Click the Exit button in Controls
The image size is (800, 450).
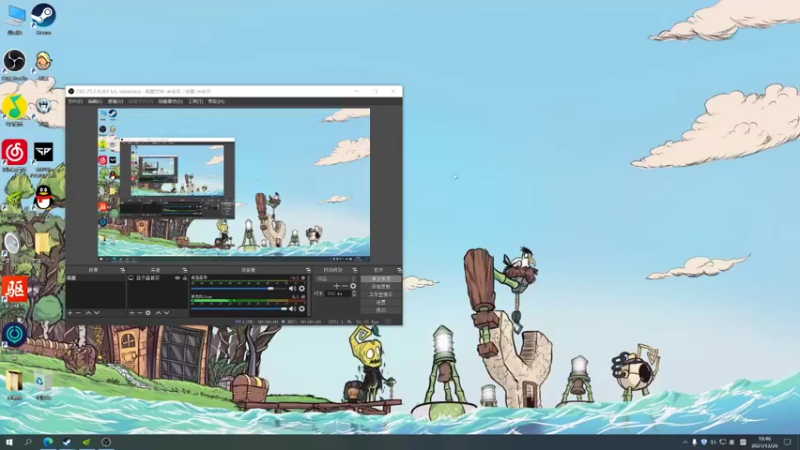tap(381, 310)
